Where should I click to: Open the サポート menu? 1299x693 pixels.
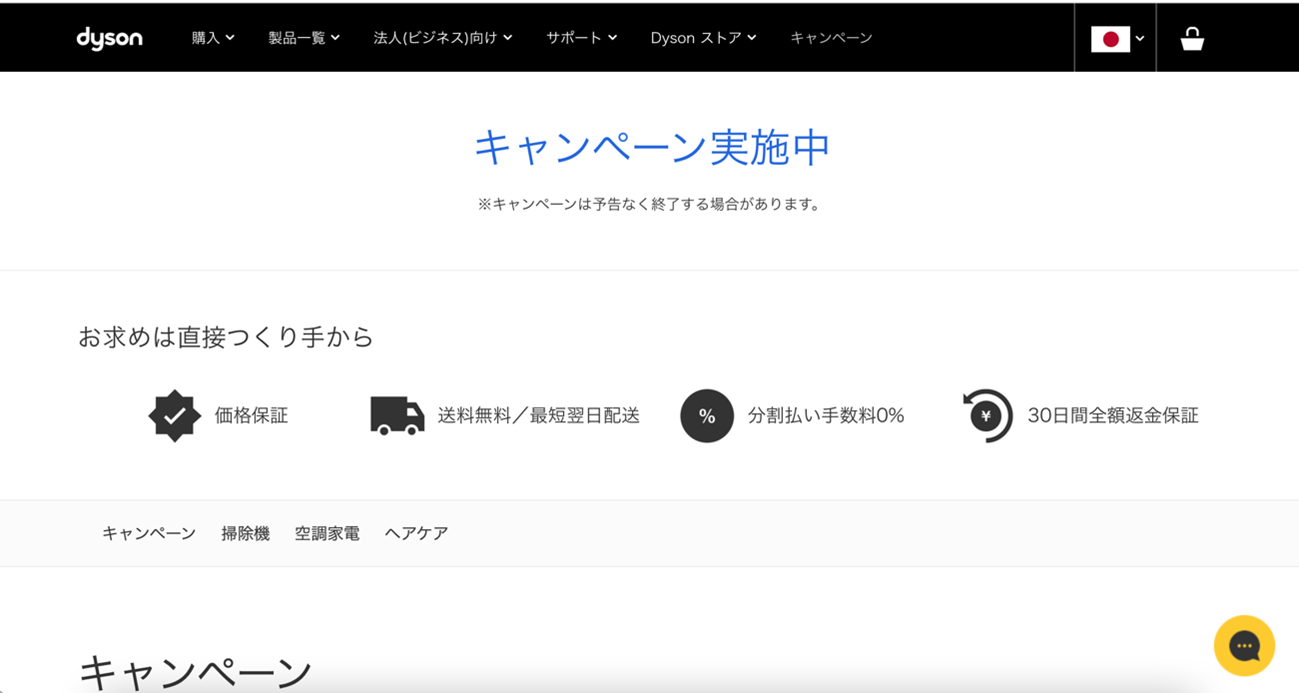pos(581,38)
